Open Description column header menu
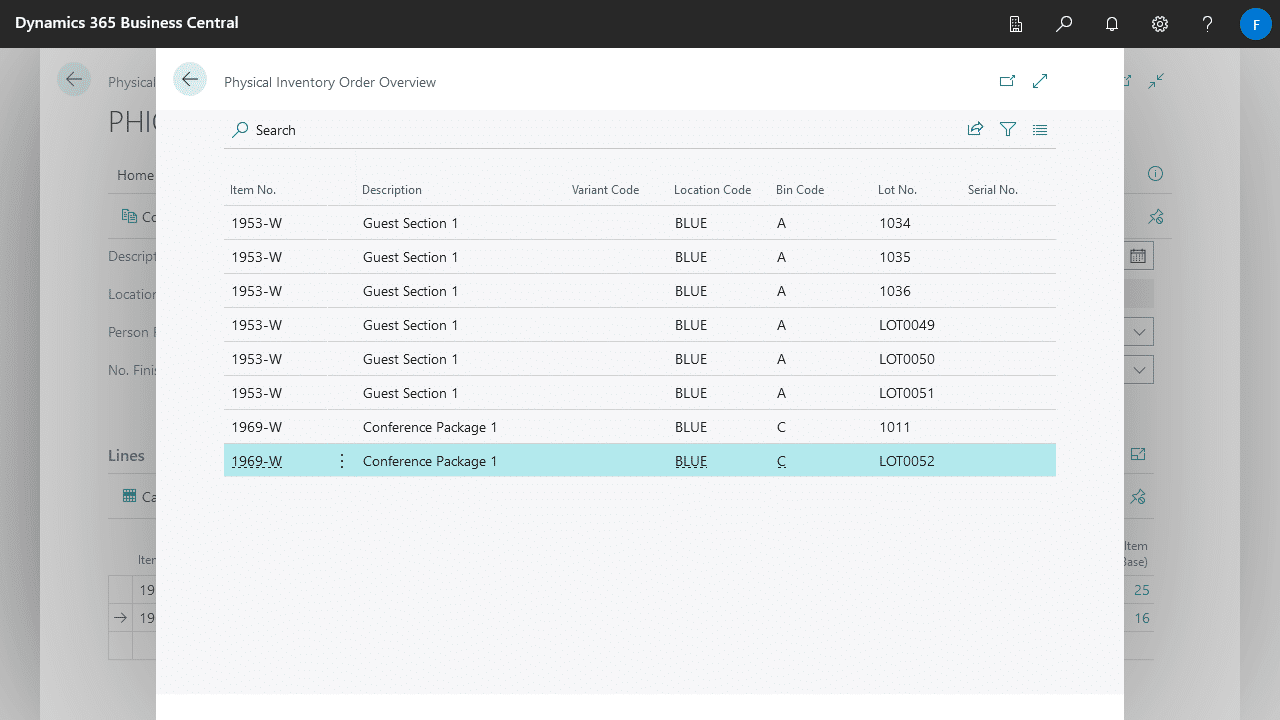1280x720 pixels. coord(392,190)
